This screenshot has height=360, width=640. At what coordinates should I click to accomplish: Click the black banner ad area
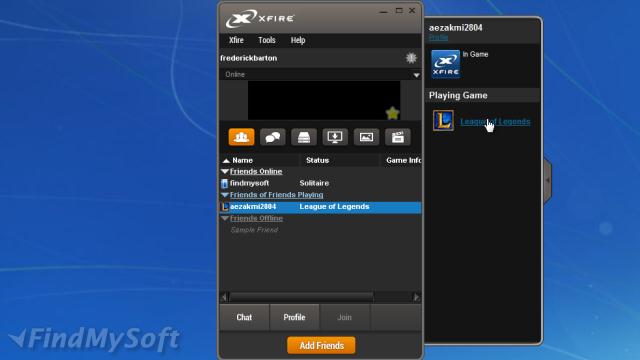324,100
